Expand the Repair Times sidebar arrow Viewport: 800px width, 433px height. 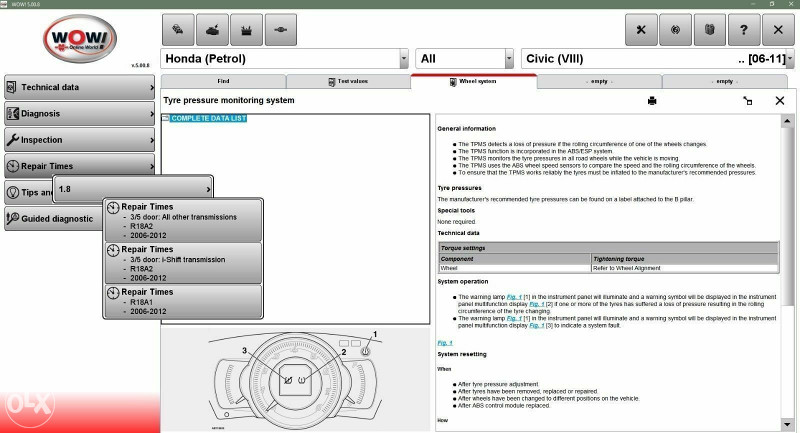point(152,166)
